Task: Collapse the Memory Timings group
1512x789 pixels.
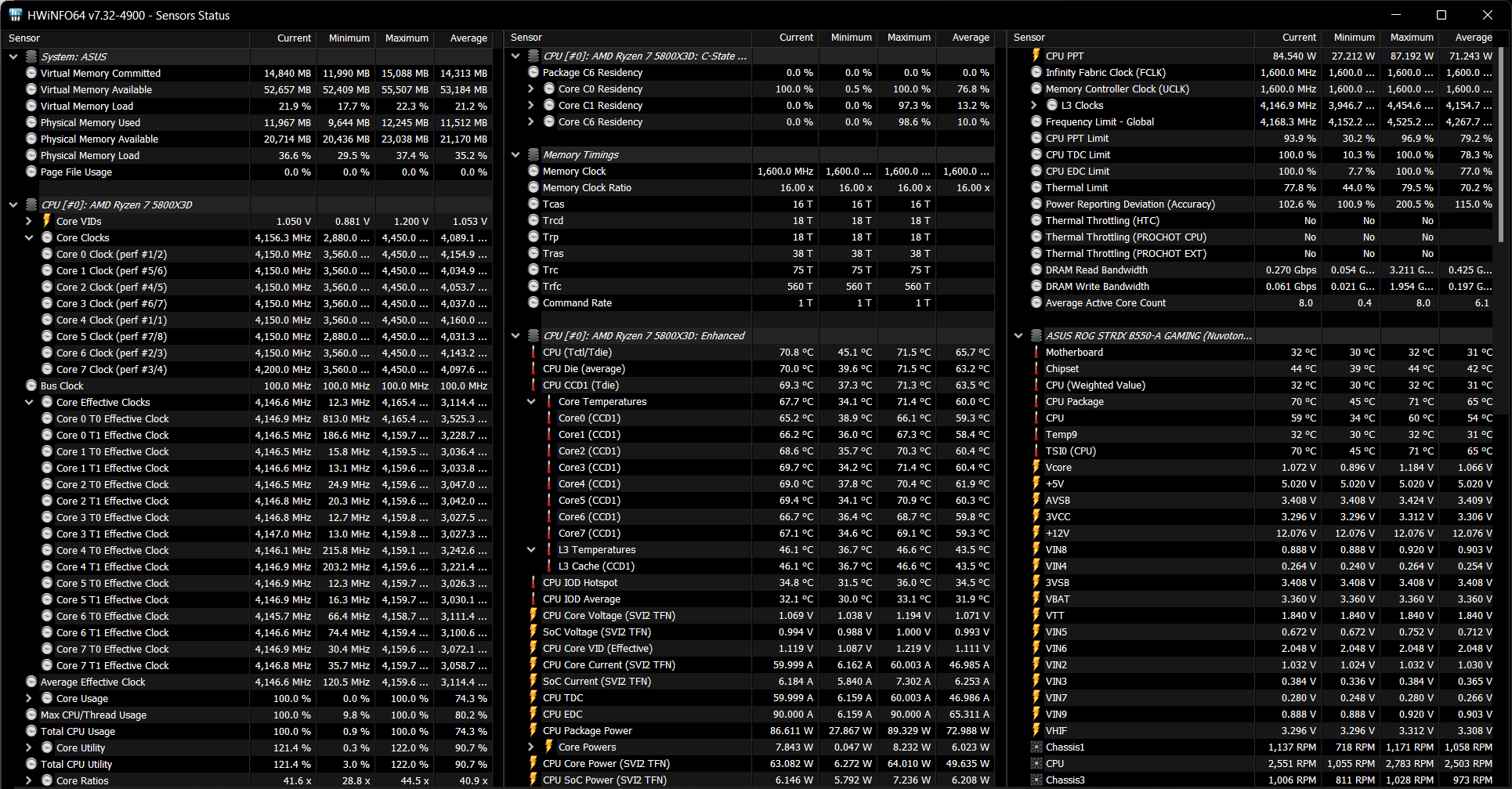Action: pyautogui.click(x=515, y=154)
